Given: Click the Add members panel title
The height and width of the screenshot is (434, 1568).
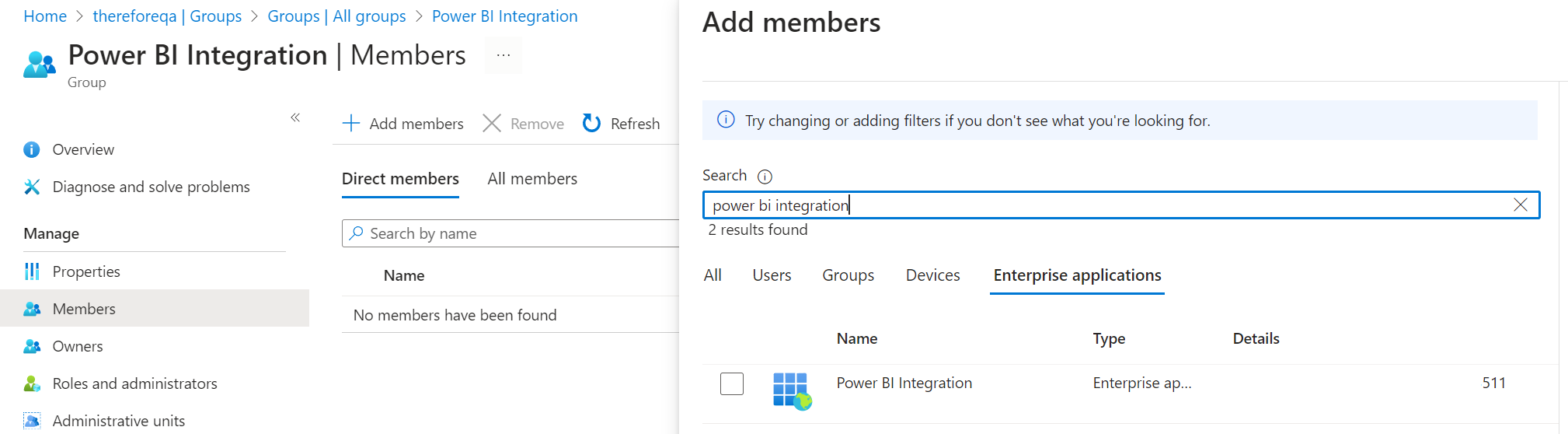Looking at the screenshot, I should click(x=791, y=23).
